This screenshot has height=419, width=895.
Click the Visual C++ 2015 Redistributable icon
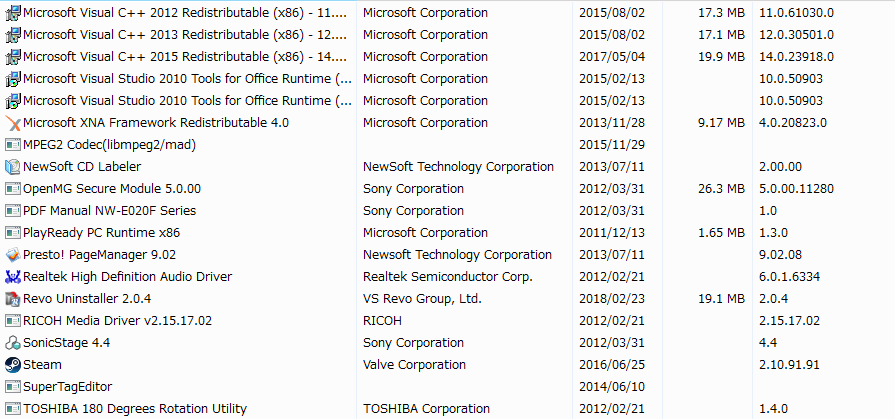click(x=13, y=57)
